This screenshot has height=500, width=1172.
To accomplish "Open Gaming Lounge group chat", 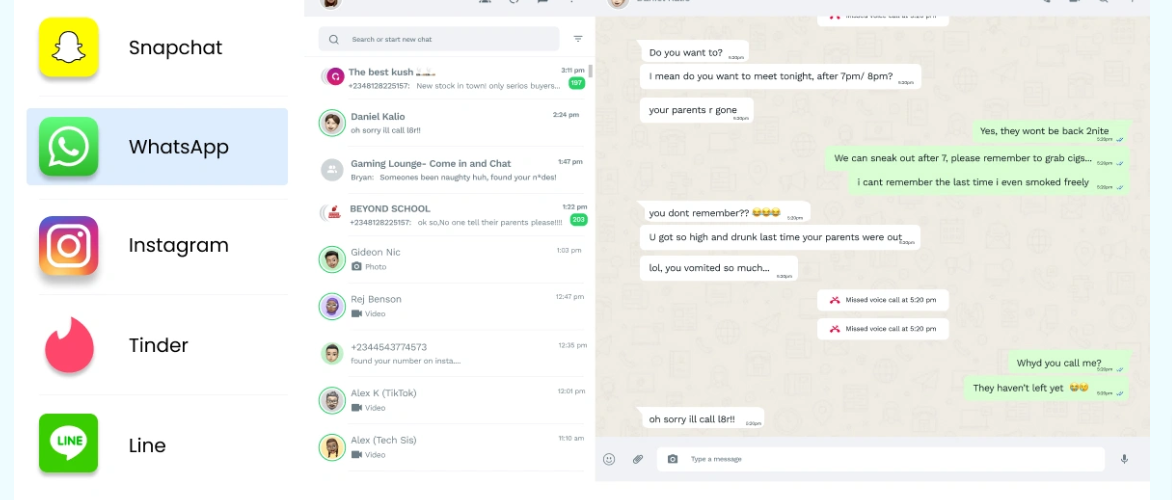I will pos(450,170).
